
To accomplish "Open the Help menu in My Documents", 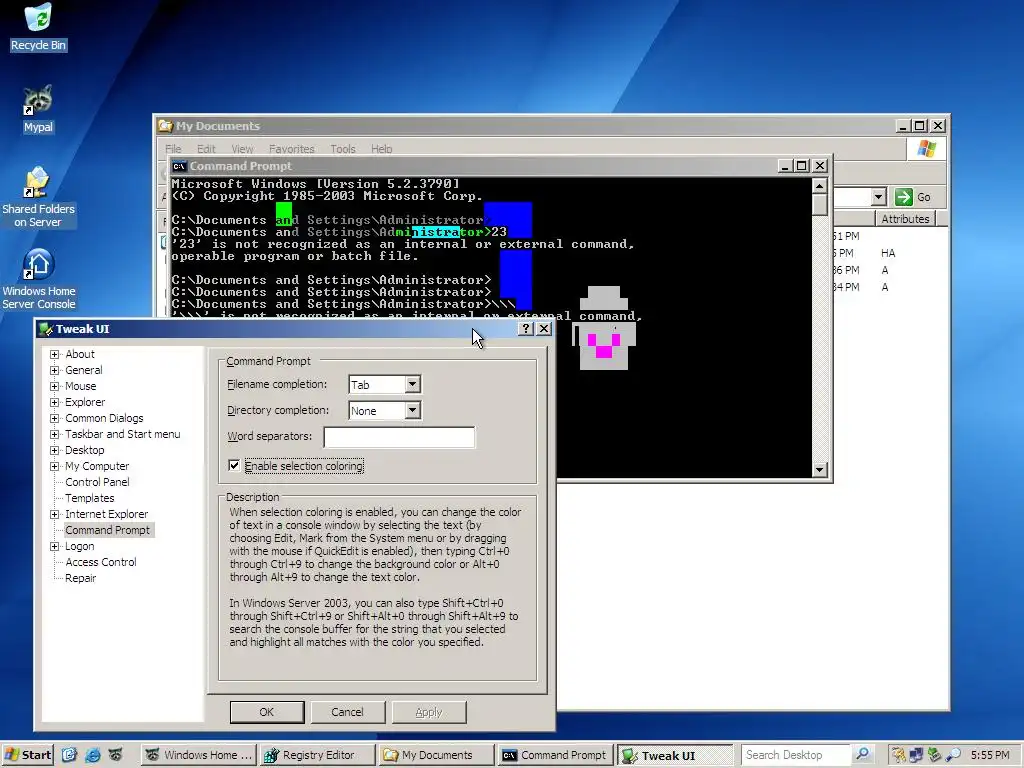I will tap(381, 149).
